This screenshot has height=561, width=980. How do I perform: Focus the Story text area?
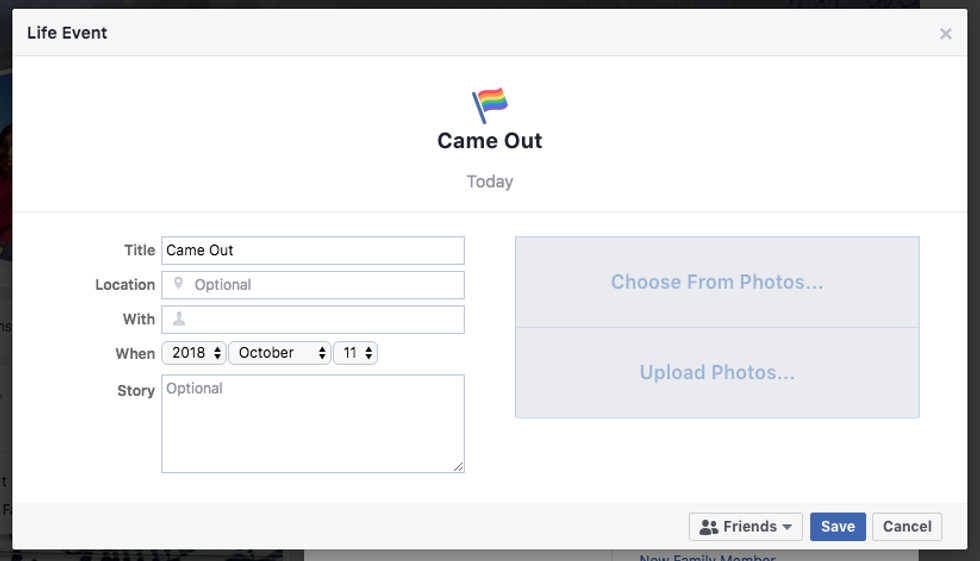click(312, 423)
